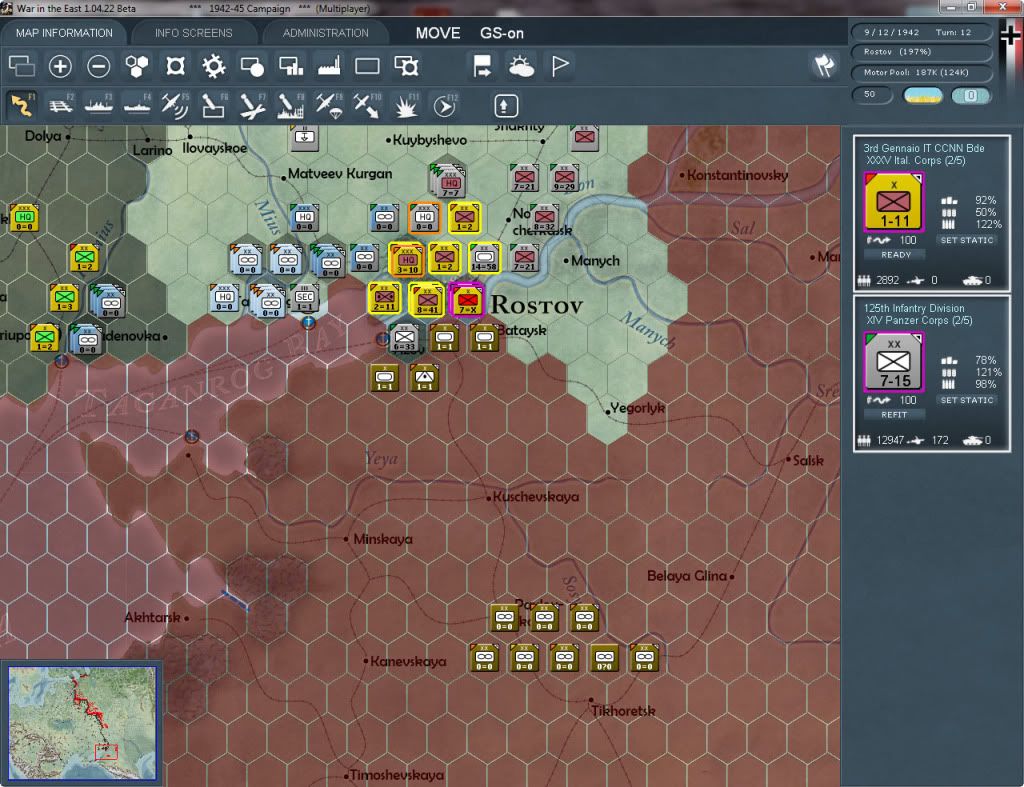The width and height of the screenshot is (1024, 787).
Task: Select the red unit counter at Rostov
Action: coord(467,300)
